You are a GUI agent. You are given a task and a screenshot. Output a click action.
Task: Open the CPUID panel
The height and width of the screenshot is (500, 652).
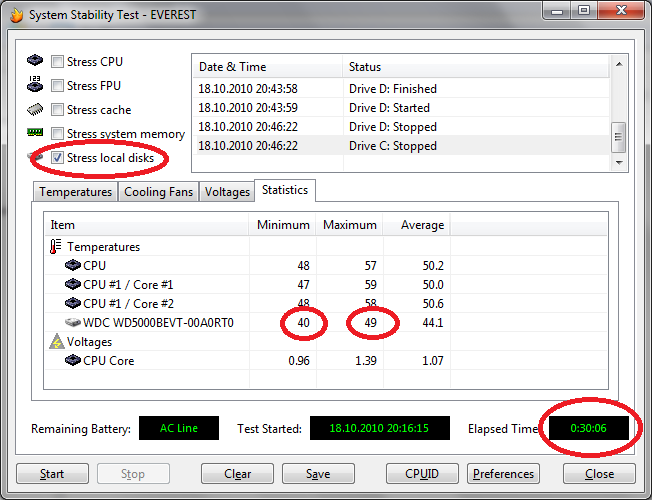pyautogui.click(x=422, y=474)
